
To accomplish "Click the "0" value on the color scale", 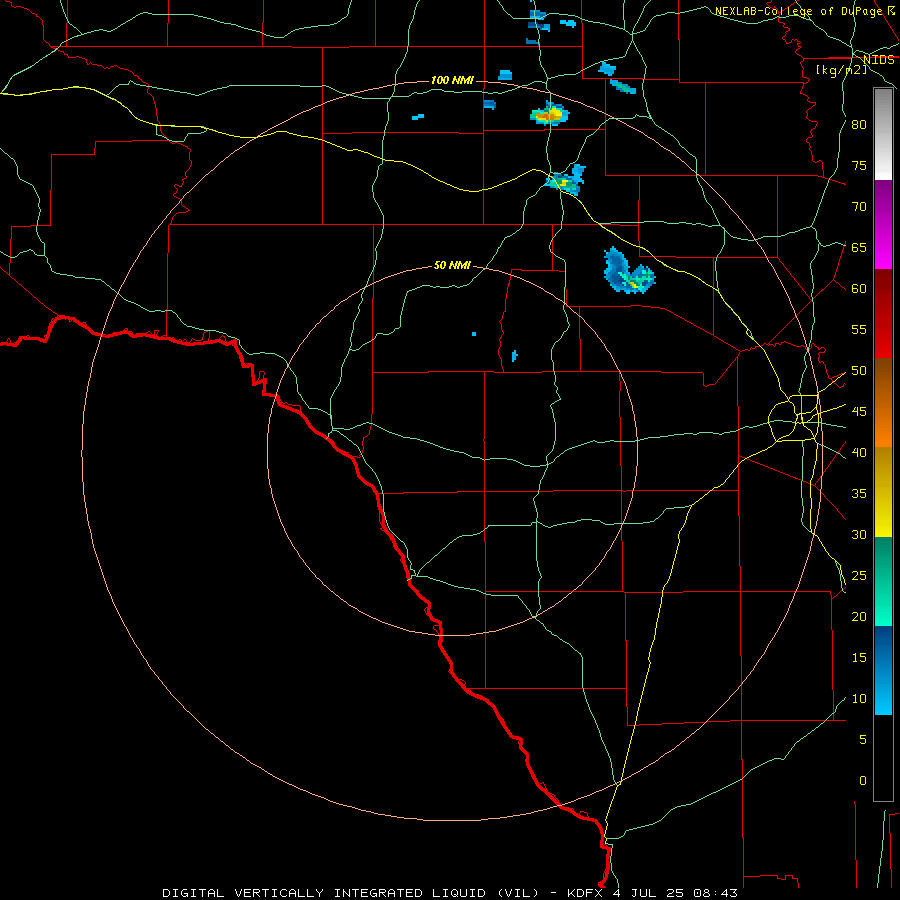I will pyautogui.click(x=863, y=781).
